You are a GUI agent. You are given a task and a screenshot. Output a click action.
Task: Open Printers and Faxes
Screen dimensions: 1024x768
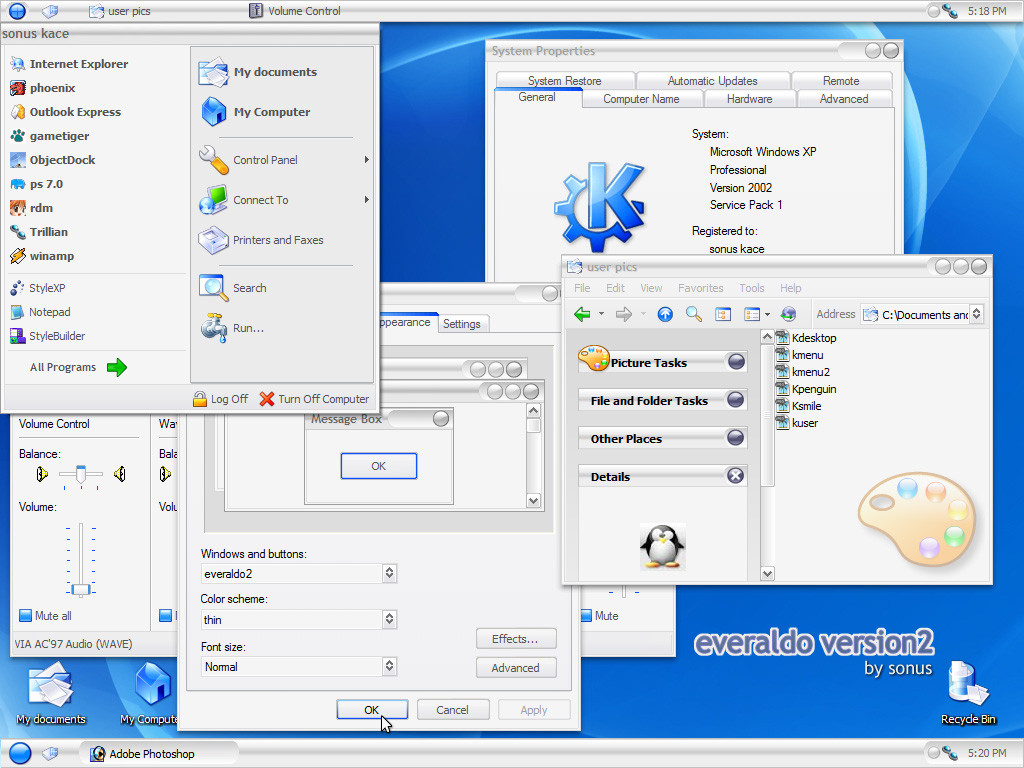click(x=261, y=240)
